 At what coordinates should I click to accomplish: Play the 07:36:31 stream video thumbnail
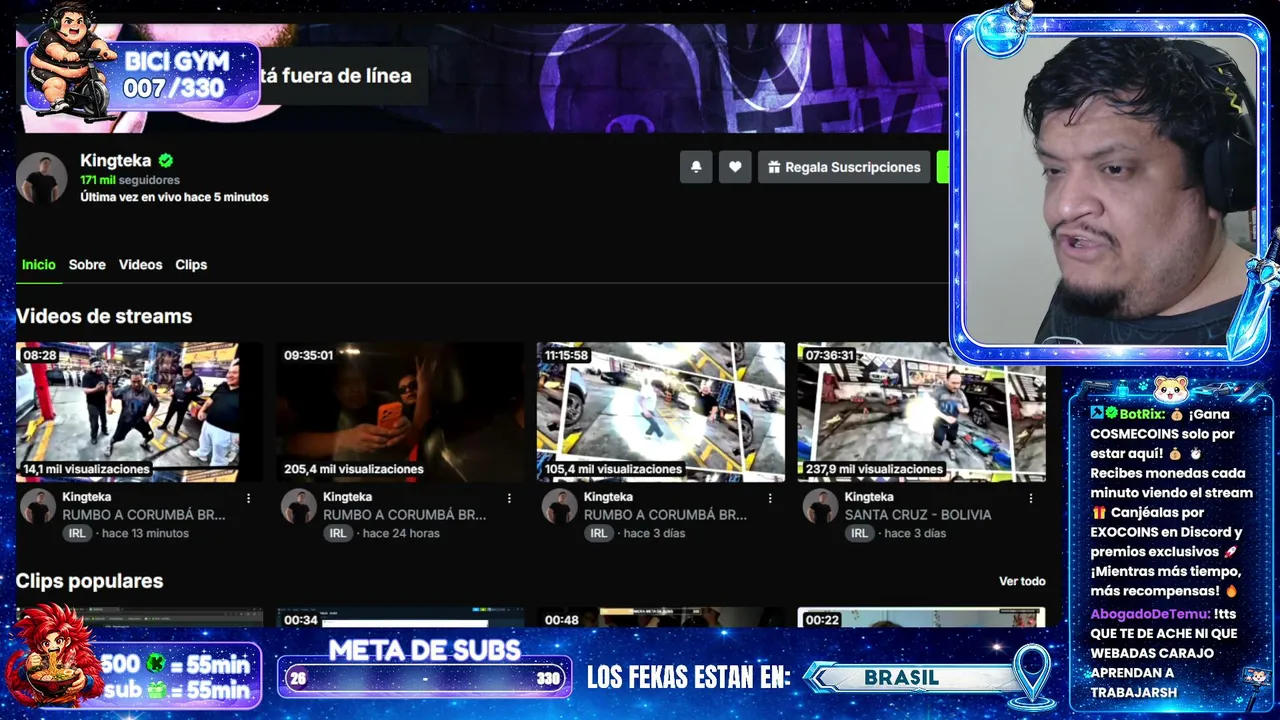coord(922,412)
